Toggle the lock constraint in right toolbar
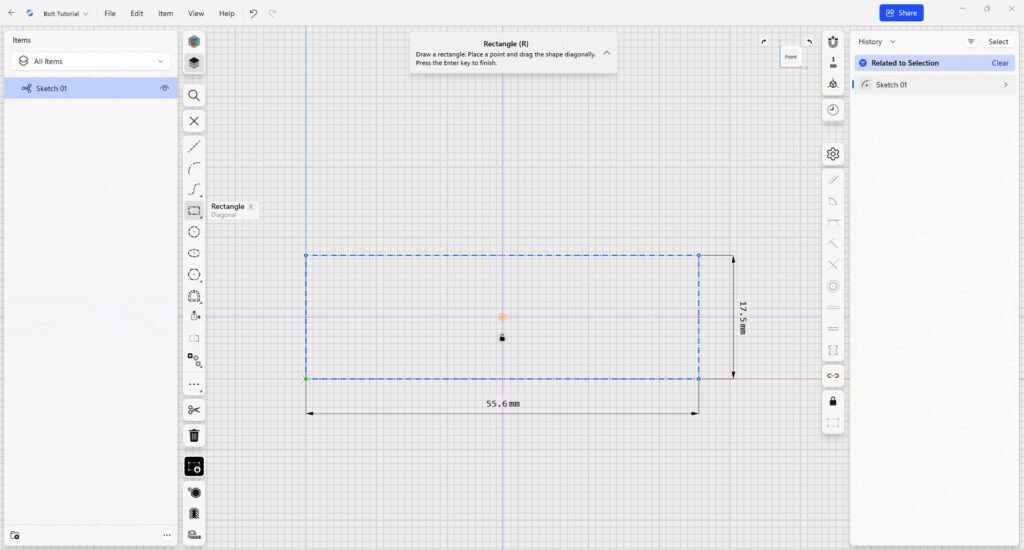Screen dimensions: 1024x550 [833, 401]
